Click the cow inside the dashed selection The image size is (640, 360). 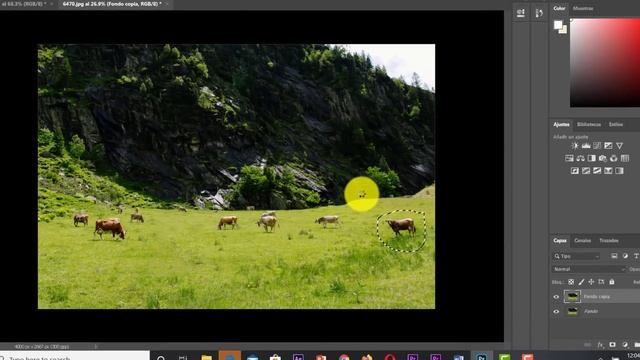point(401,226)
